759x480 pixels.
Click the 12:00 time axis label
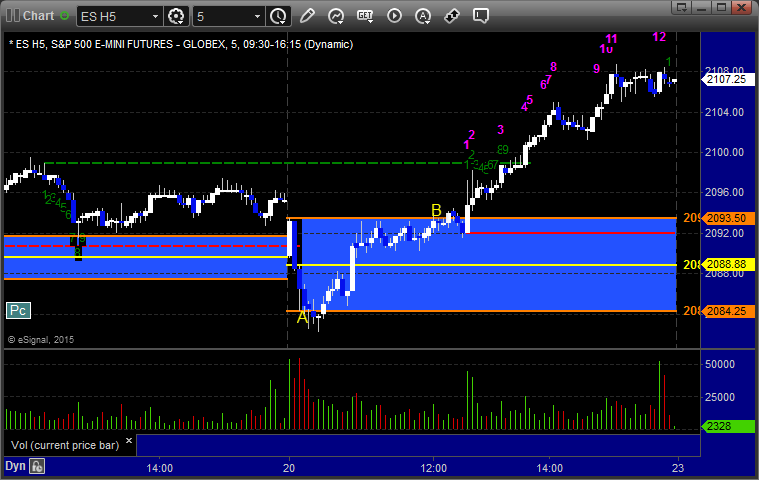(x=434, y=468)
